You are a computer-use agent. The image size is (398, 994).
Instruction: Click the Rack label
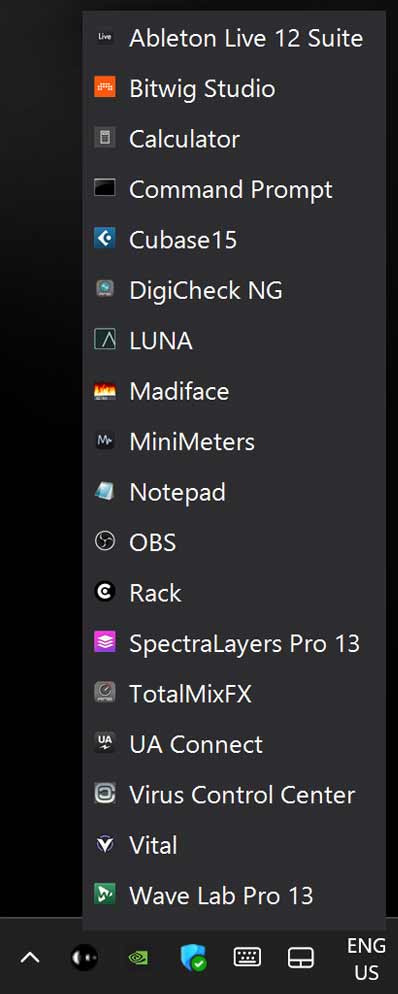pos(155,593)
